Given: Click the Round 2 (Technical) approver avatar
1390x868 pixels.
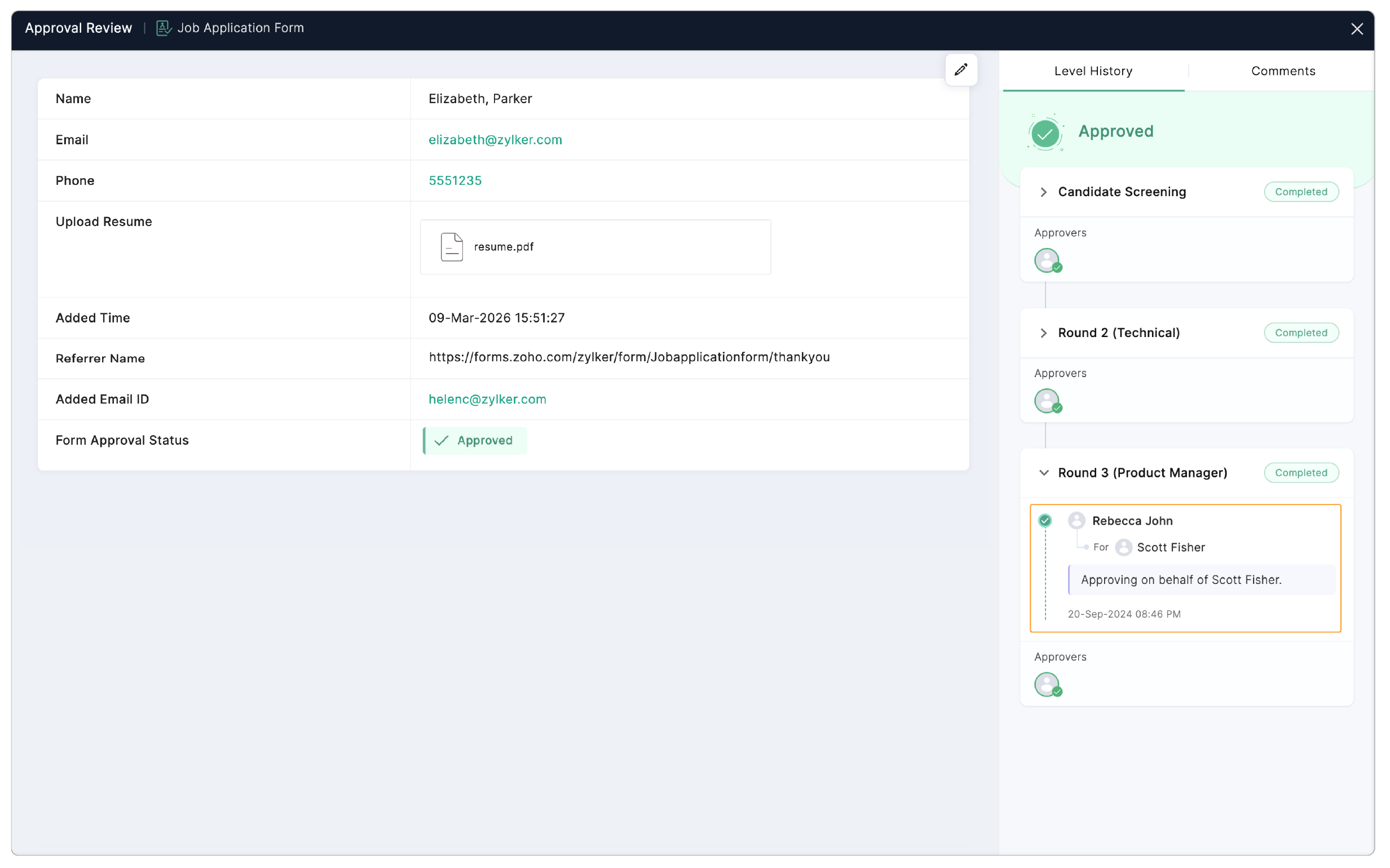Looking at the screenshot, I should (1047, 401).
